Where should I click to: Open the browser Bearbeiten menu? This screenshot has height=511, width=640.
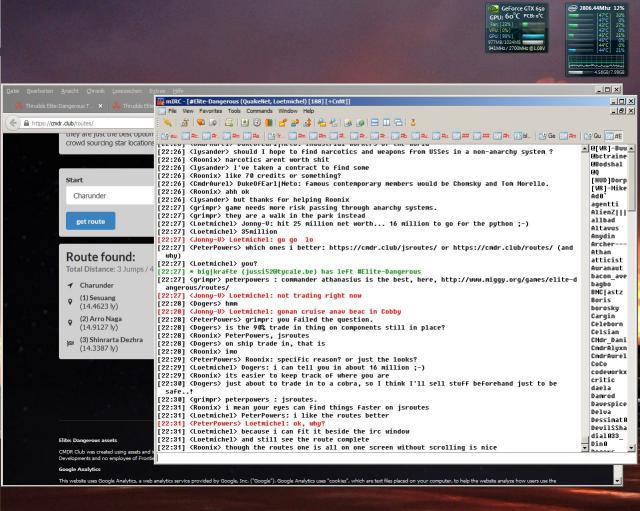pyautogui.click(x=40, y=91)
